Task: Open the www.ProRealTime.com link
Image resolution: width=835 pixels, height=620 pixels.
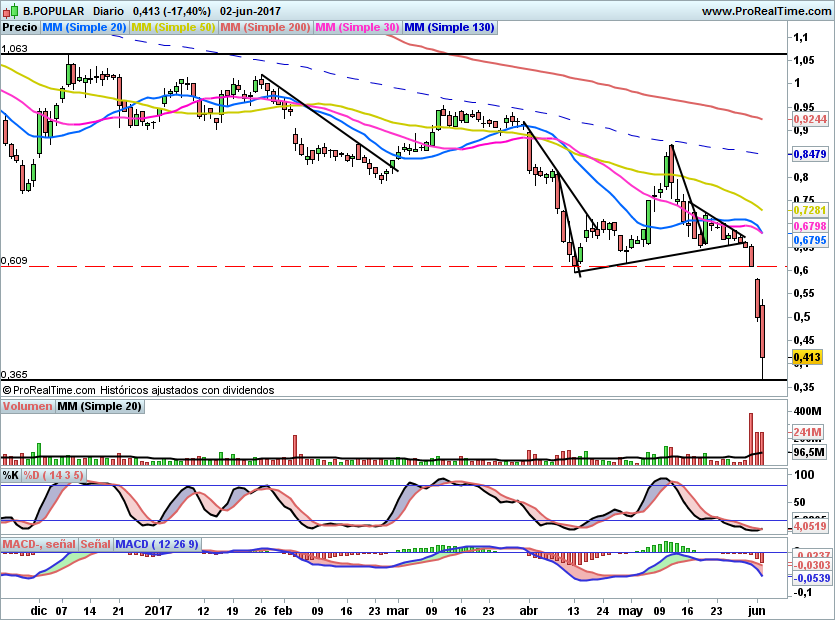Action: coord(764,10)
